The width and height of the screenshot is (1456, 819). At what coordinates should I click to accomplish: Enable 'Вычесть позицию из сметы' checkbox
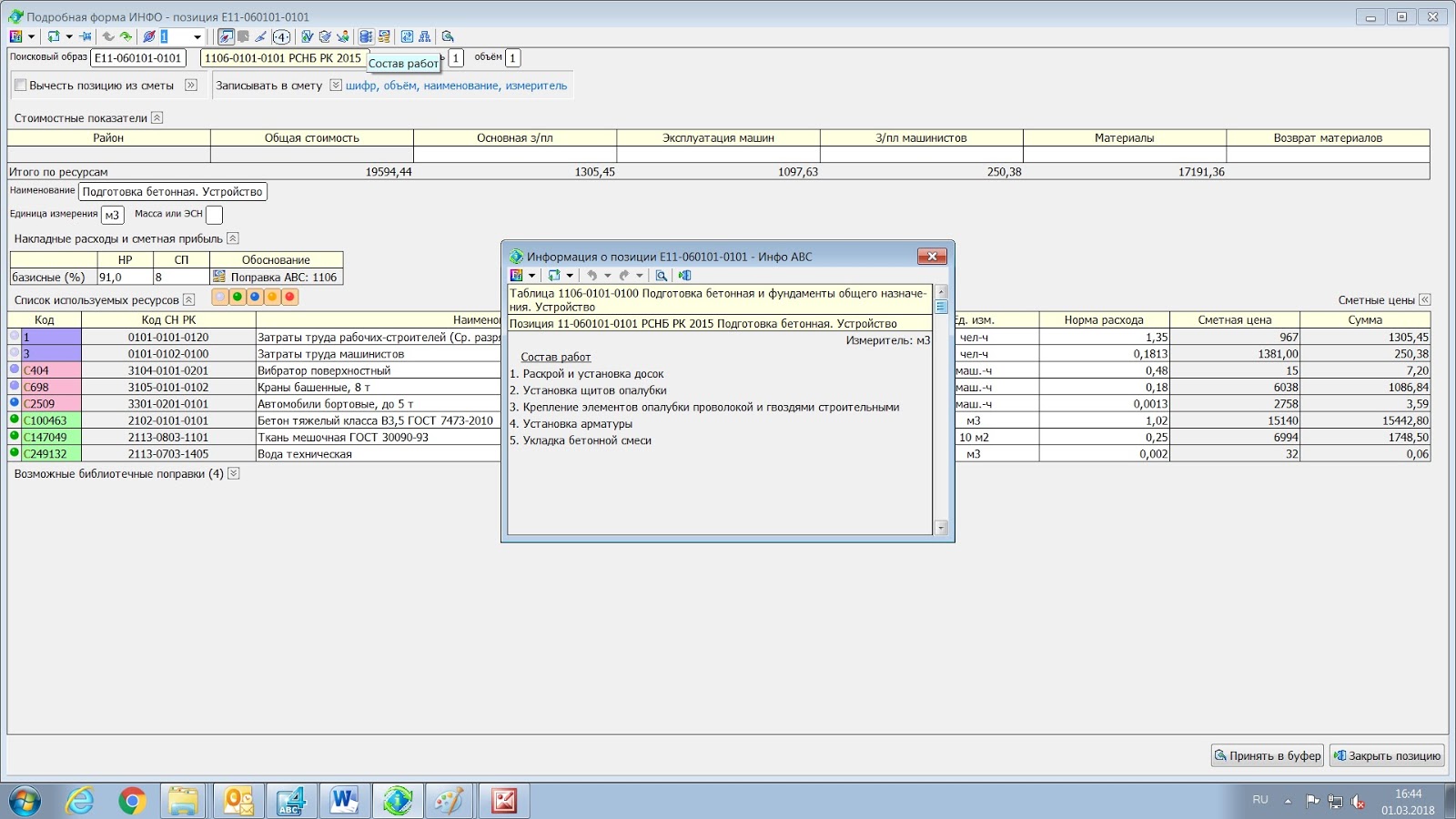(x=20, y=86)
